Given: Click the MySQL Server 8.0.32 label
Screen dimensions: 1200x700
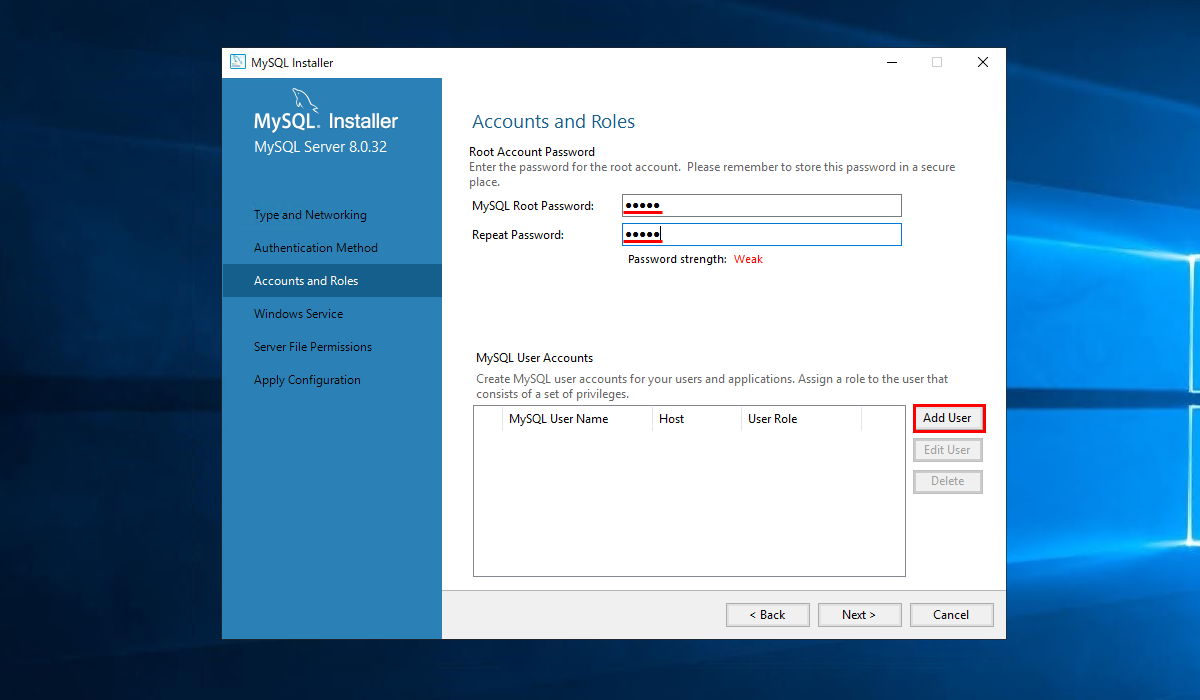Looking at the screenshot, I should [320, 147].
